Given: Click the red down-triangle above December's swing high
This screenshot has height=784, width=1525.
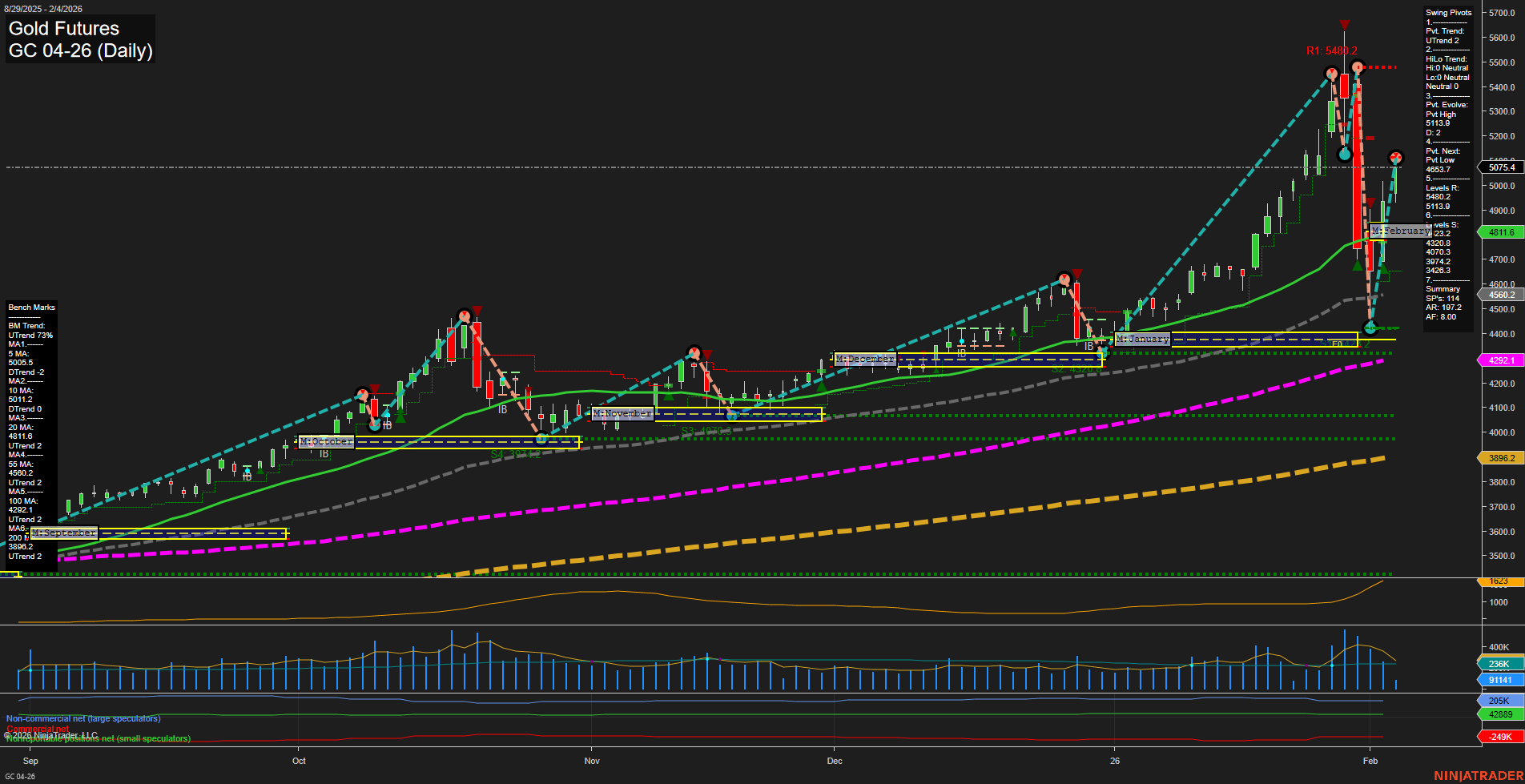Looking at the screenshot, I should (x=1076, y=273).
